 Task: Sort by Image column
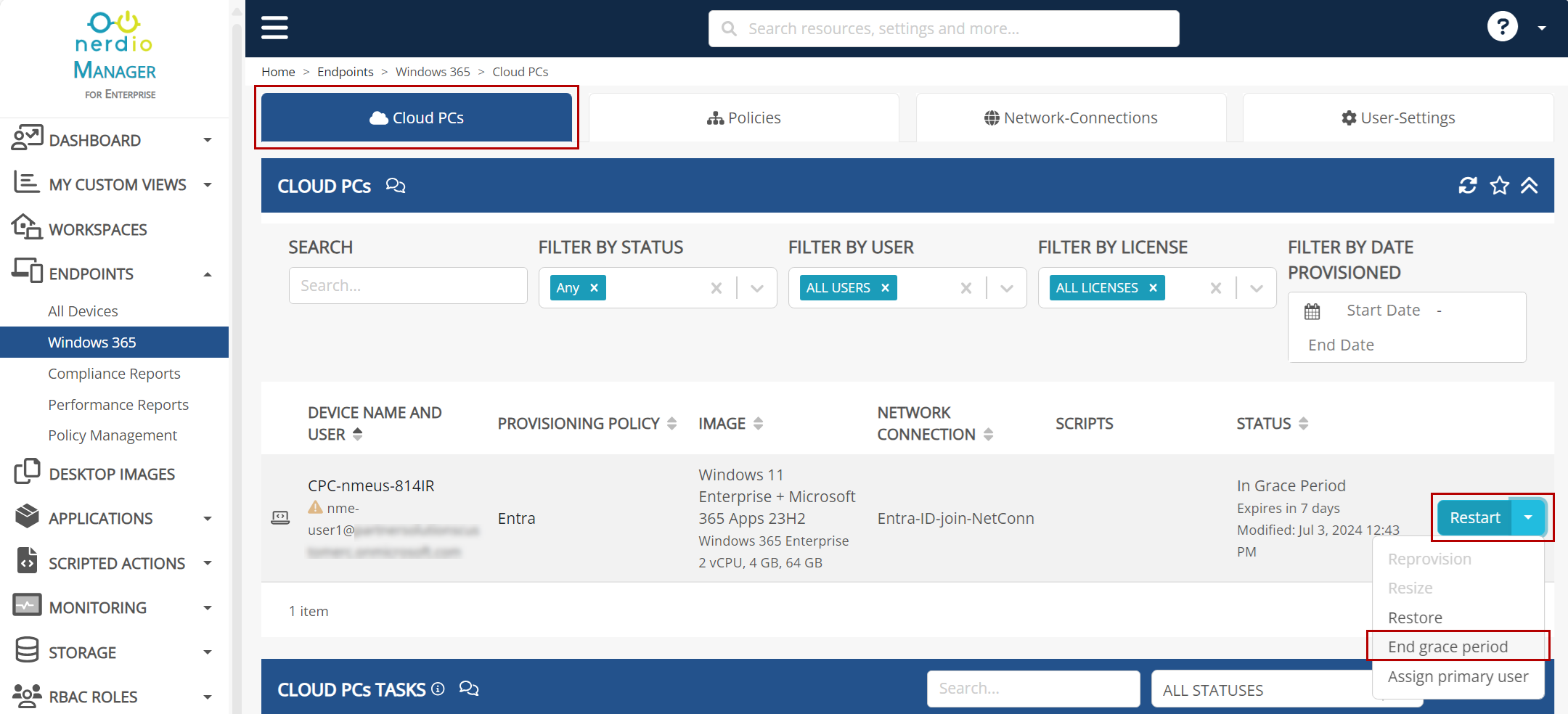pos(758,423)
